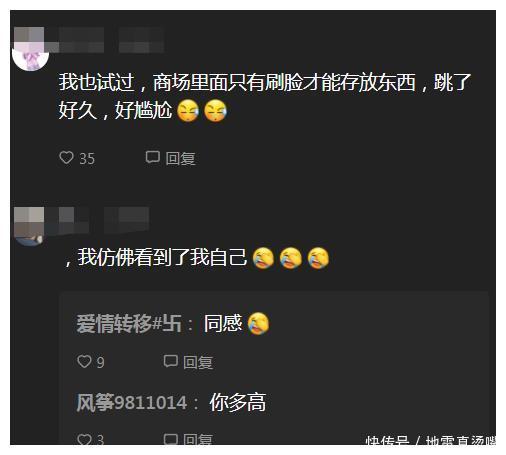
Task: Like the 你多高 reply with 3 likes
Action: coord(84,439)
